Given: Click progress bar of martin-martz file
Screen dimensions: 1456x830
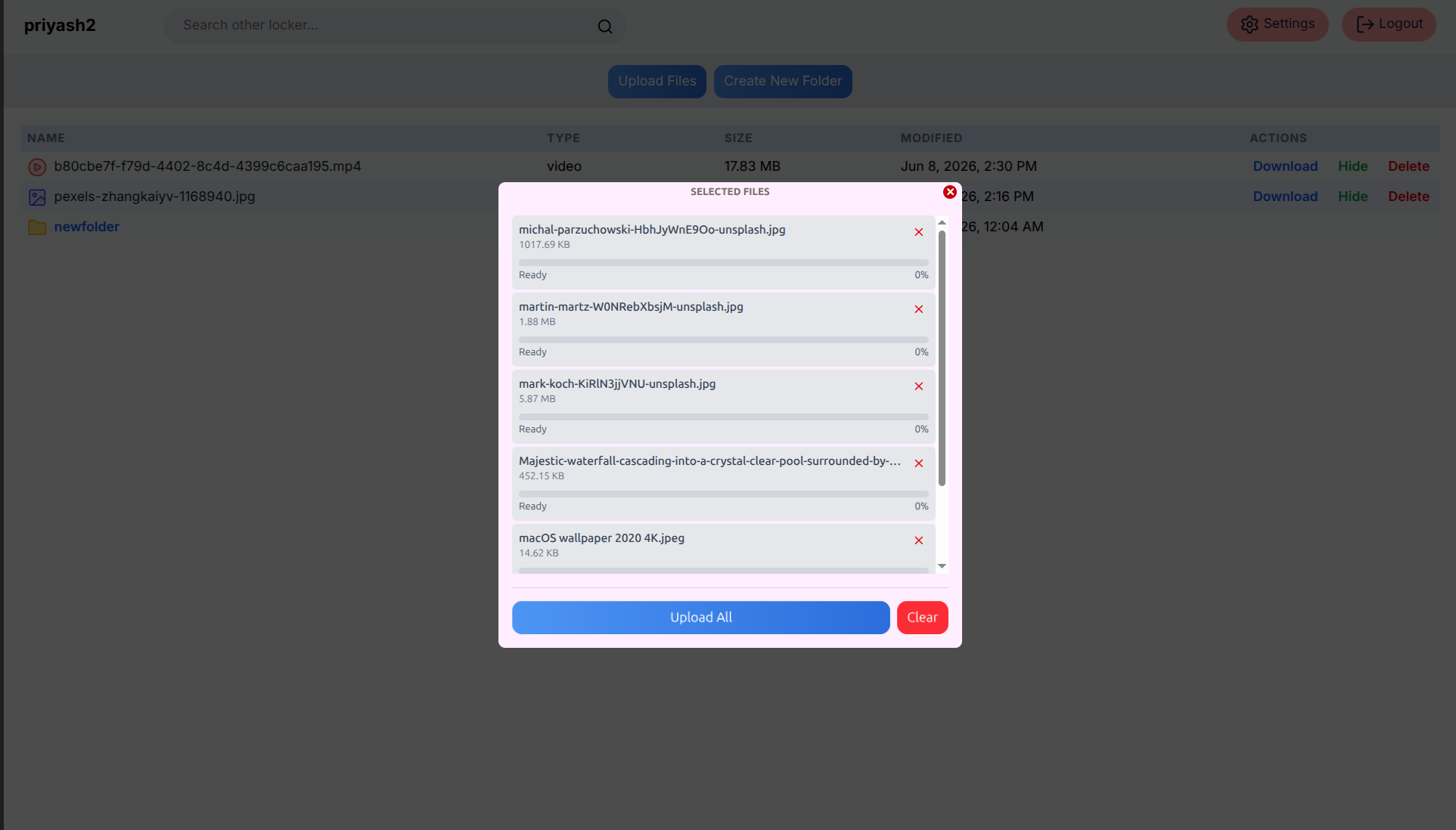Looking at the screenshot, I should pos(724,339).
